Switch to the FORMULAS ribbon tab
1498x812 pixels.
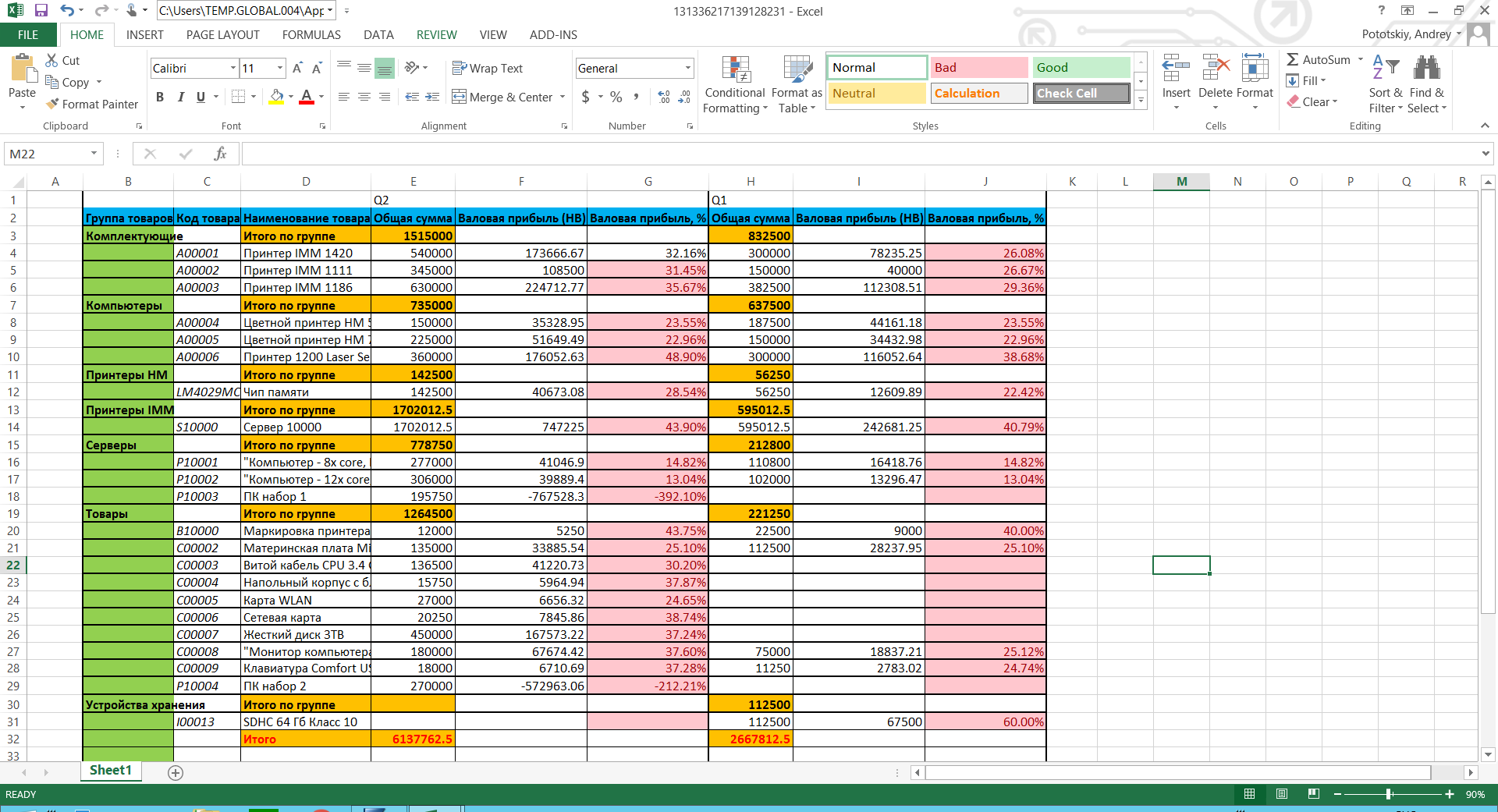click(x=311, y=34)
